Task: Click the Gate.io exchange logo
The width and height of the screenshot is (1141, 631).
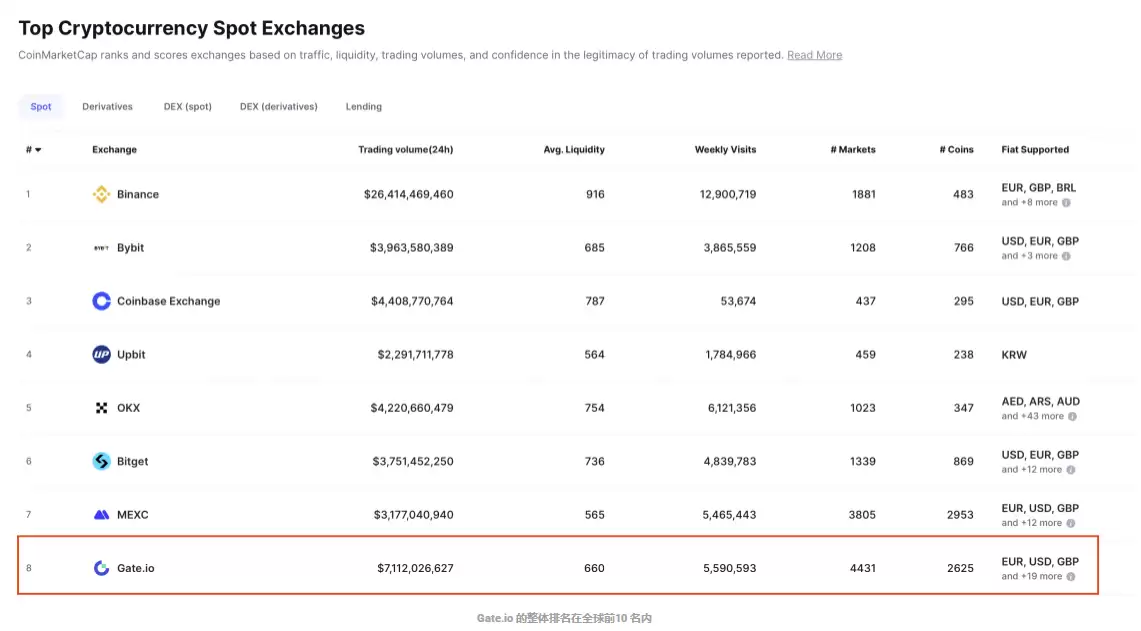Action: click(101, 567)
